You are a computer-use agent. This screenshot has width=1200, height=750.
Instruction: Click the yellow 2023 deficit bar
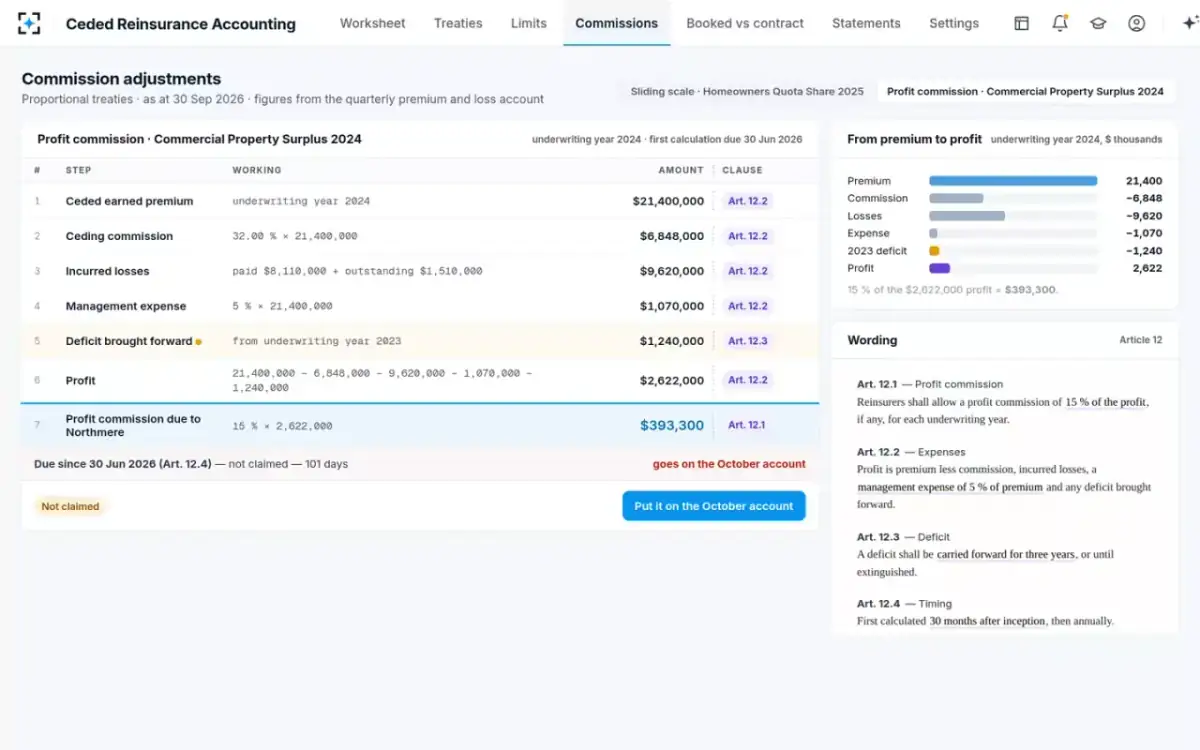[934, 251]
